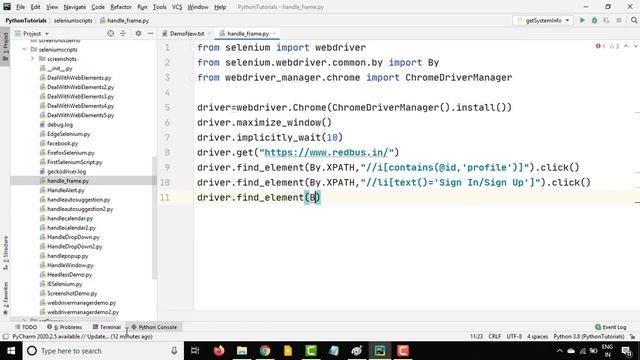This screenshot has height=360, width=640.
Task: Collapse the seleniumscripts folder
Action: pyautogui.click(x=24, y=49)
